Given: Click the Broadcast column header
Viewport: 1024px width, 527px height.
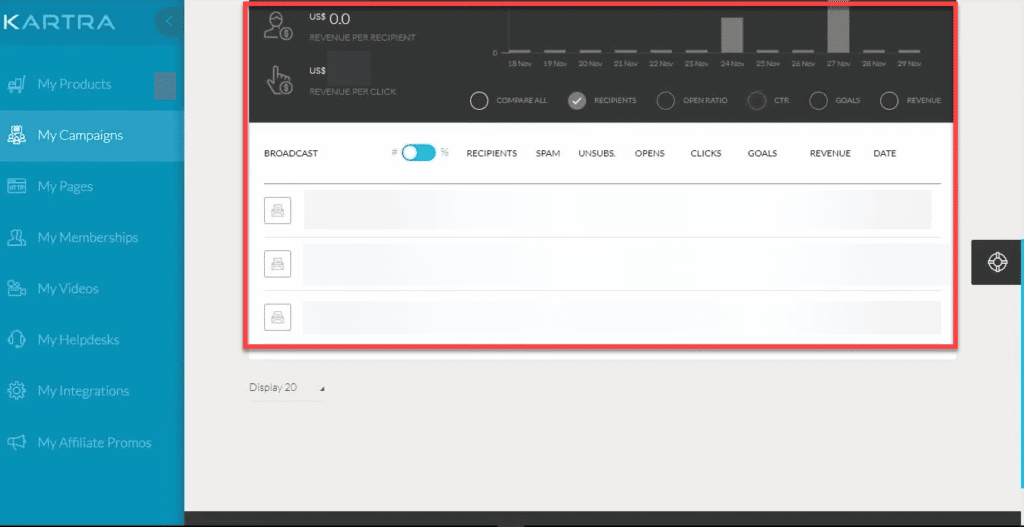Looking at the screenshot, I should [x=291, y=153].
